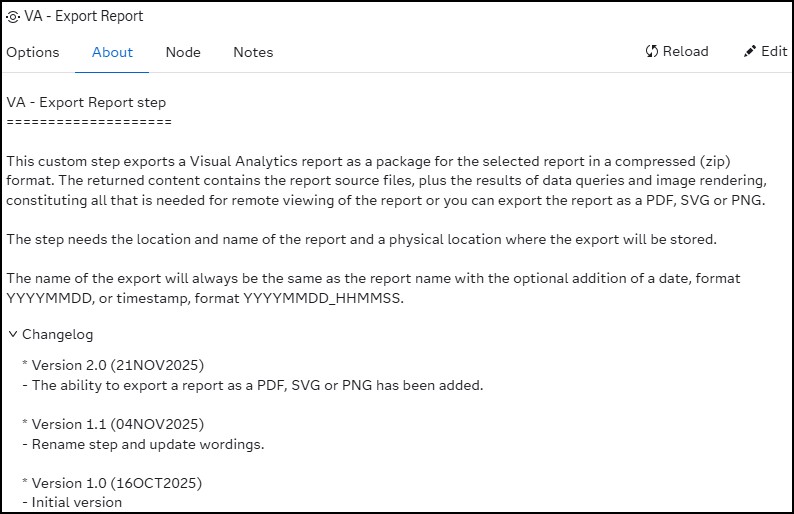
Task: Click the Edit button text
Action: coord(774,51)
